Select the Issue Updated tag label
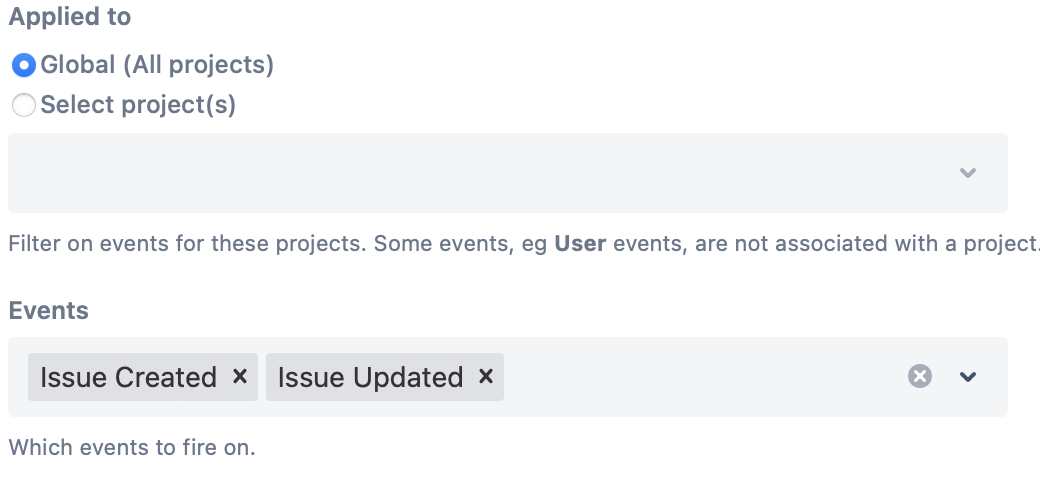 pyautogui.click(x=370, y=377)
